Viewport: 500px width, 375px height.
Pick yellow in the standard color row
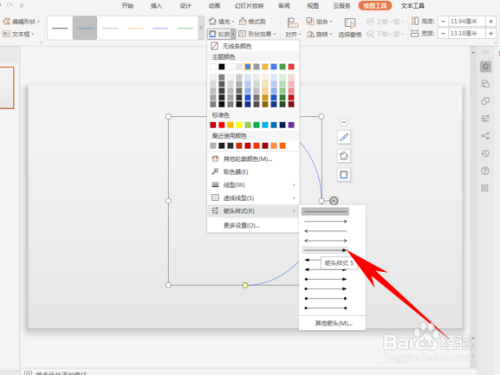coord(239,125)
